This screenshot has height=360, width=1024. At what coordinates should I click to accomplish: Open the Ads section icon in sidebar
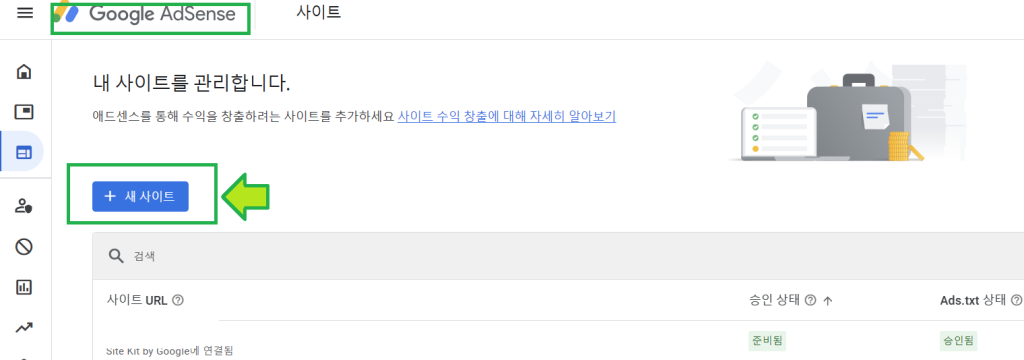click(x=24, y=112)
